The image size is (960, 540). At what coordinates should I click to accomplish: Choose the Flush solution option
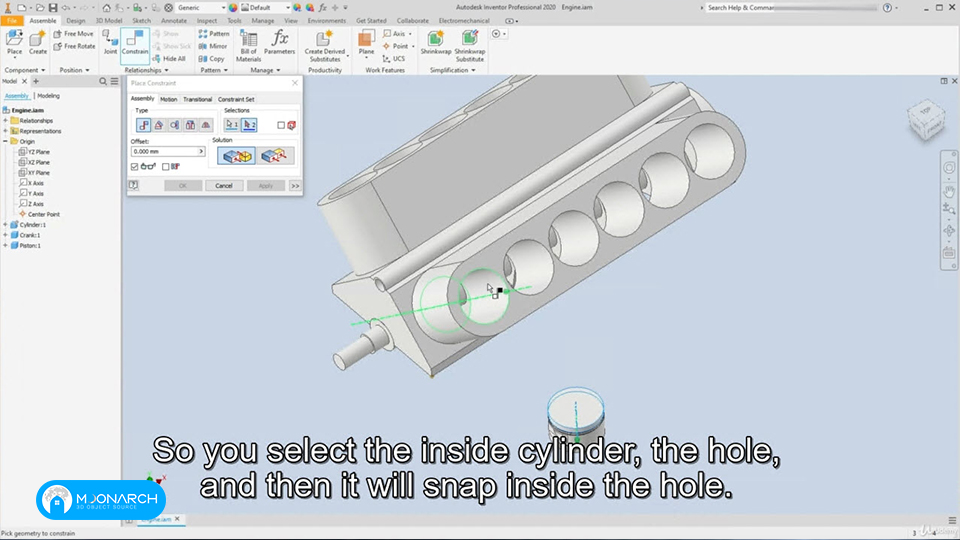coord(274,156)
